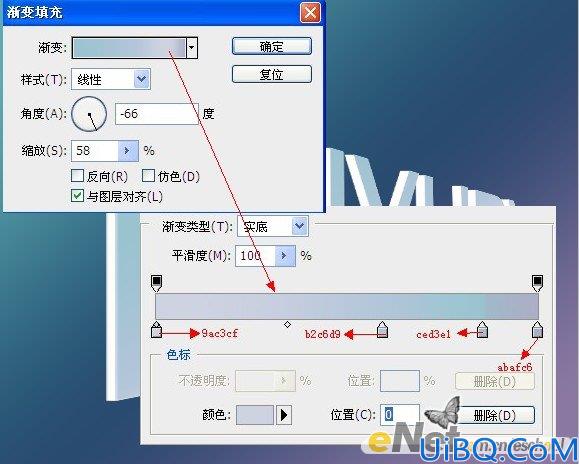Open the scale slider arrow next to 58
The height and width of the screenshot is (464, 579).
click(128, 151)
